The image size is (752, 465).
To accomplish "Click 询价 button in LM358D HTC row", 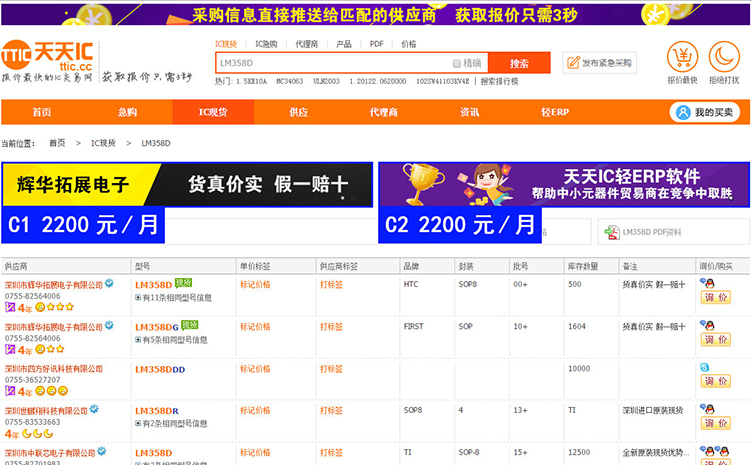I will point(716,298).
